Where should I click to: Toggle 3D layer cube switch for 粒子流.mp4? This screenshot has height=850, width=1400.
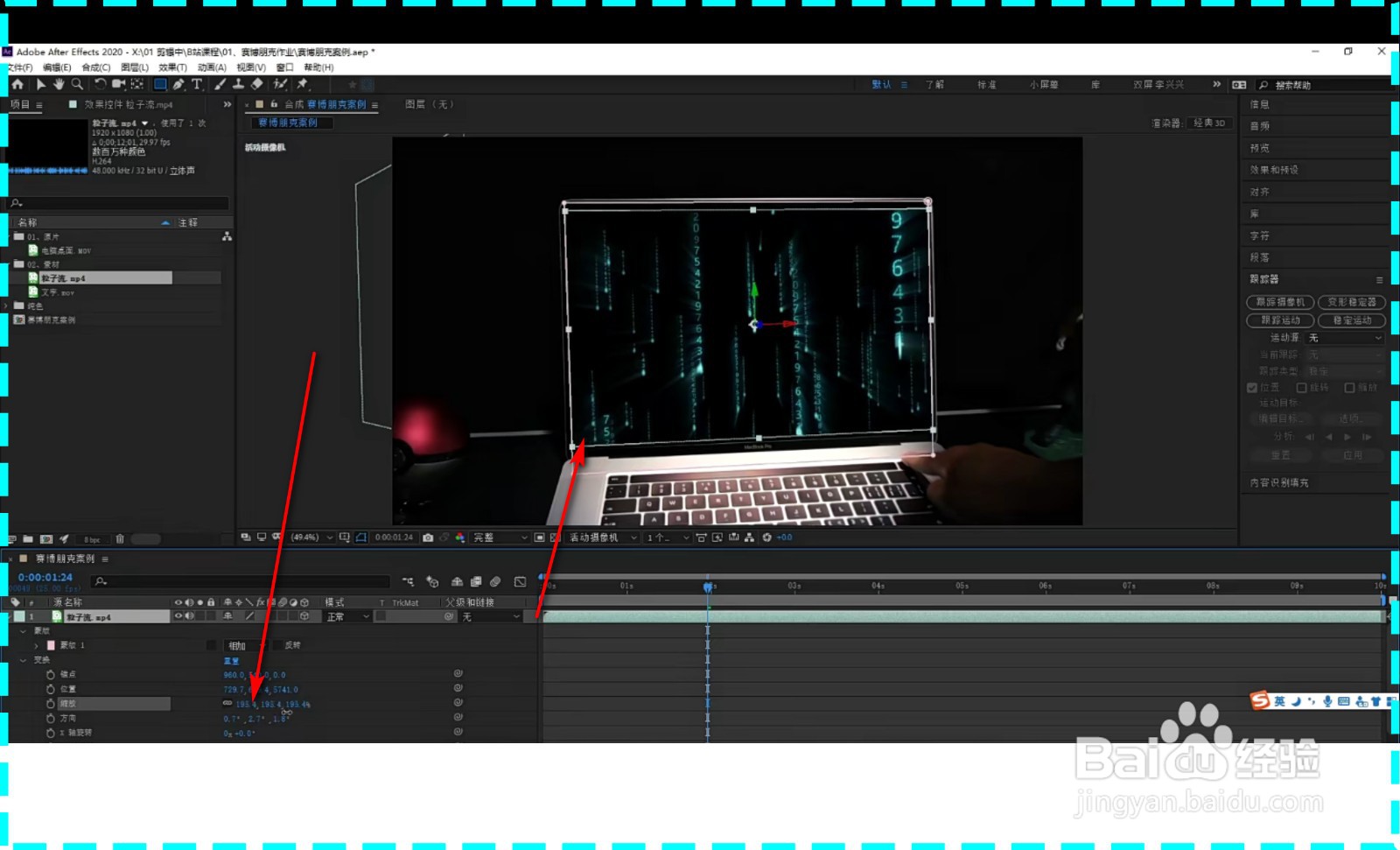pos(304,616)
